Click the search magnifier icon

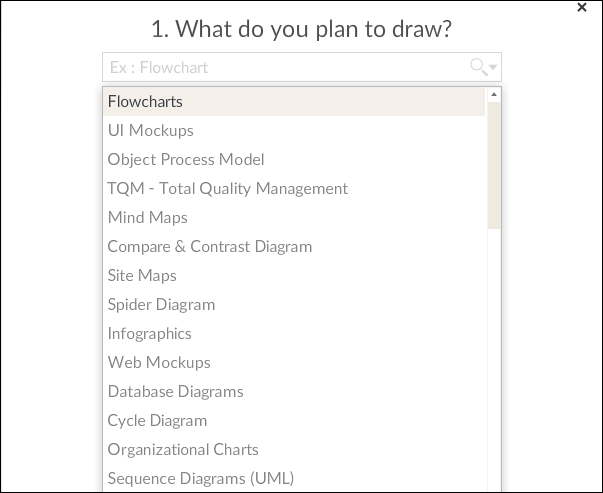tap(478, 67)
